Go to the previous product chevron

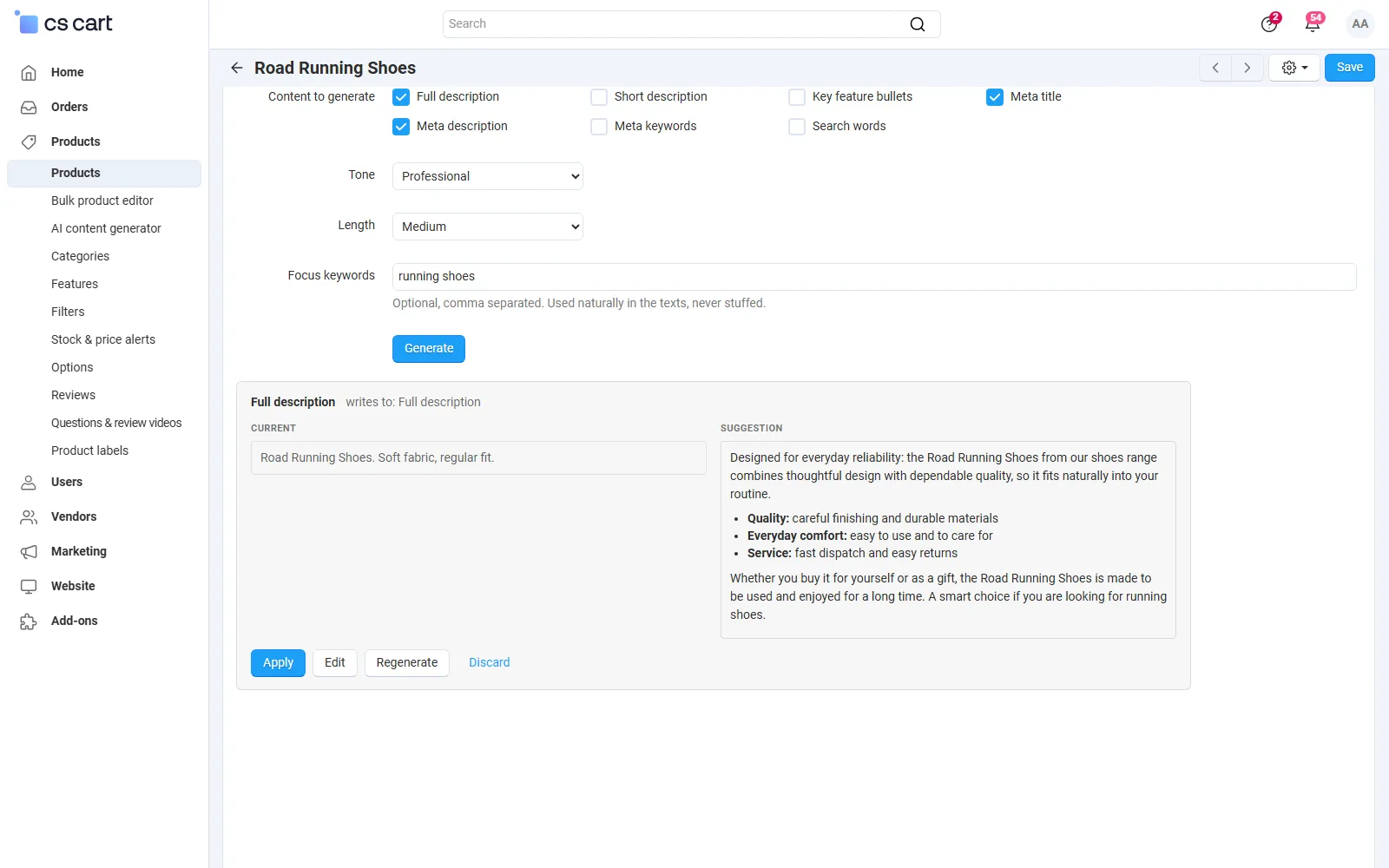(1215, 68)
